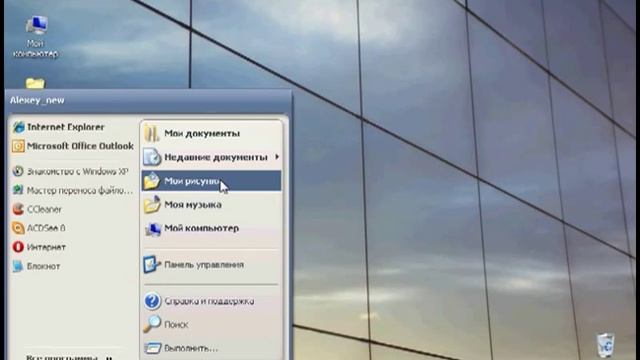
Task: Click the Мой компьютер icon in Start menu
Action: click(x=152, y=229)
